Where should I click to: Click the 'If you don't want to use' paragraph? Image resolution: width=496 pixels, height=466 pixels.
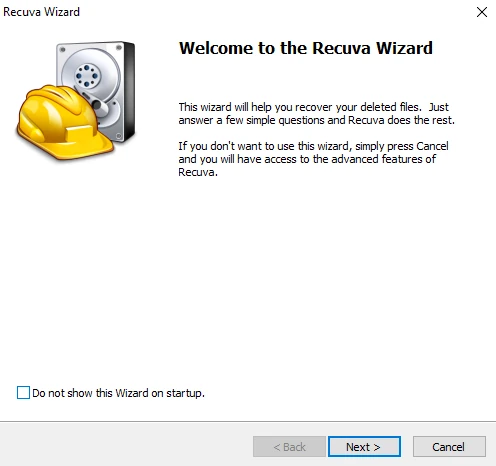point(313,159)
